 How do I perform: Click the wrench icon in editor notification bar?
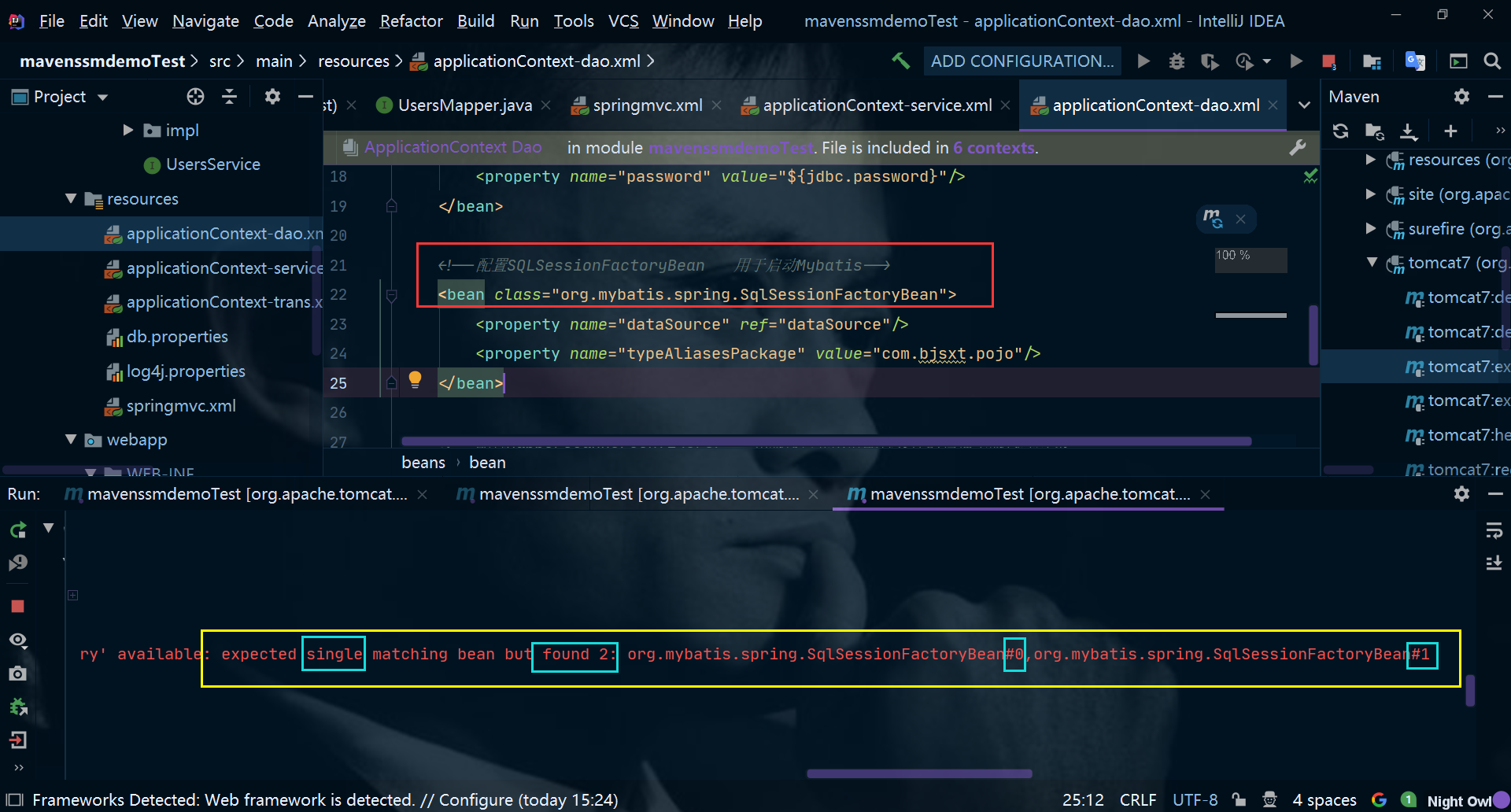point(1298,147)
